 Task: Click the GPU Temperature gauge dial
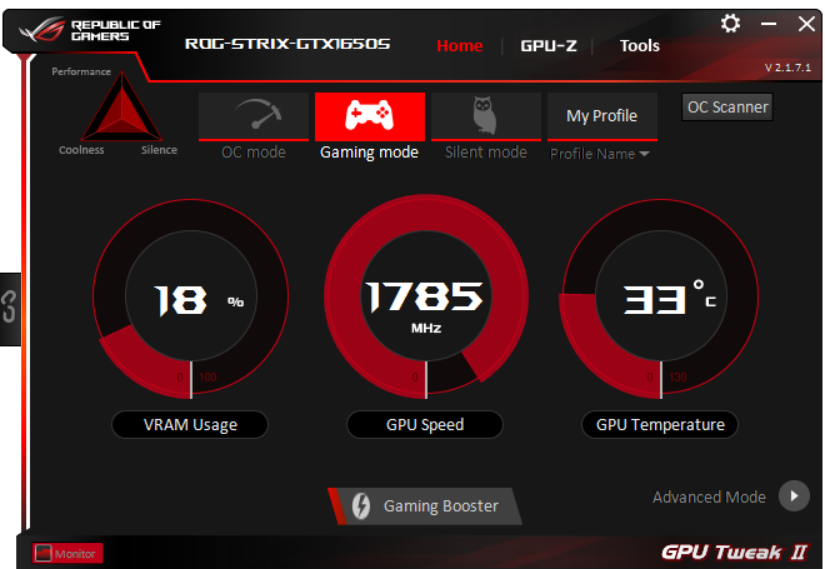(x=661, y=297)
